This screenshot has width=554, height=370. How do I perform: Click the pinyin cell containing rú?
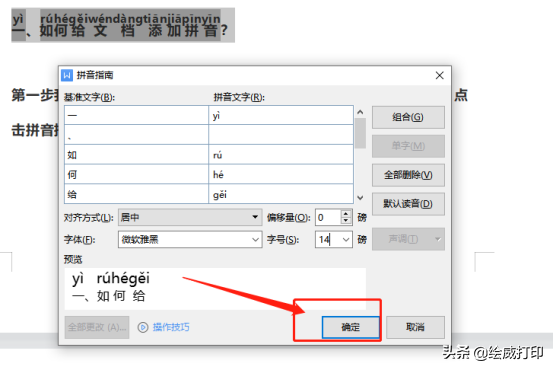[x=281, y=154]
